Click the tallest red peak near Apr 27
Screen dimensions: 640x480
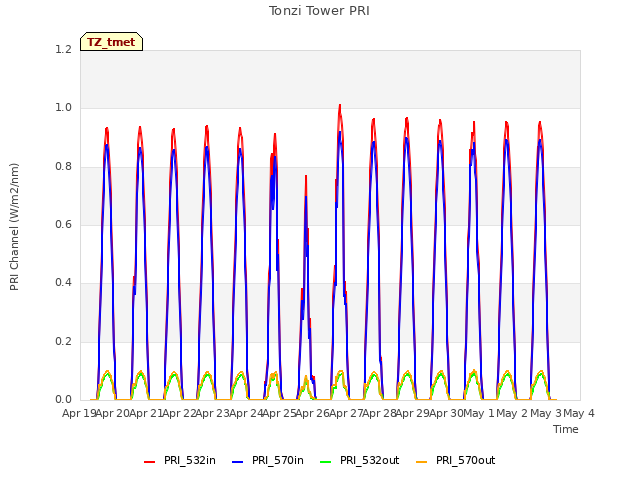pyautogui.click(x=340, y=106)
